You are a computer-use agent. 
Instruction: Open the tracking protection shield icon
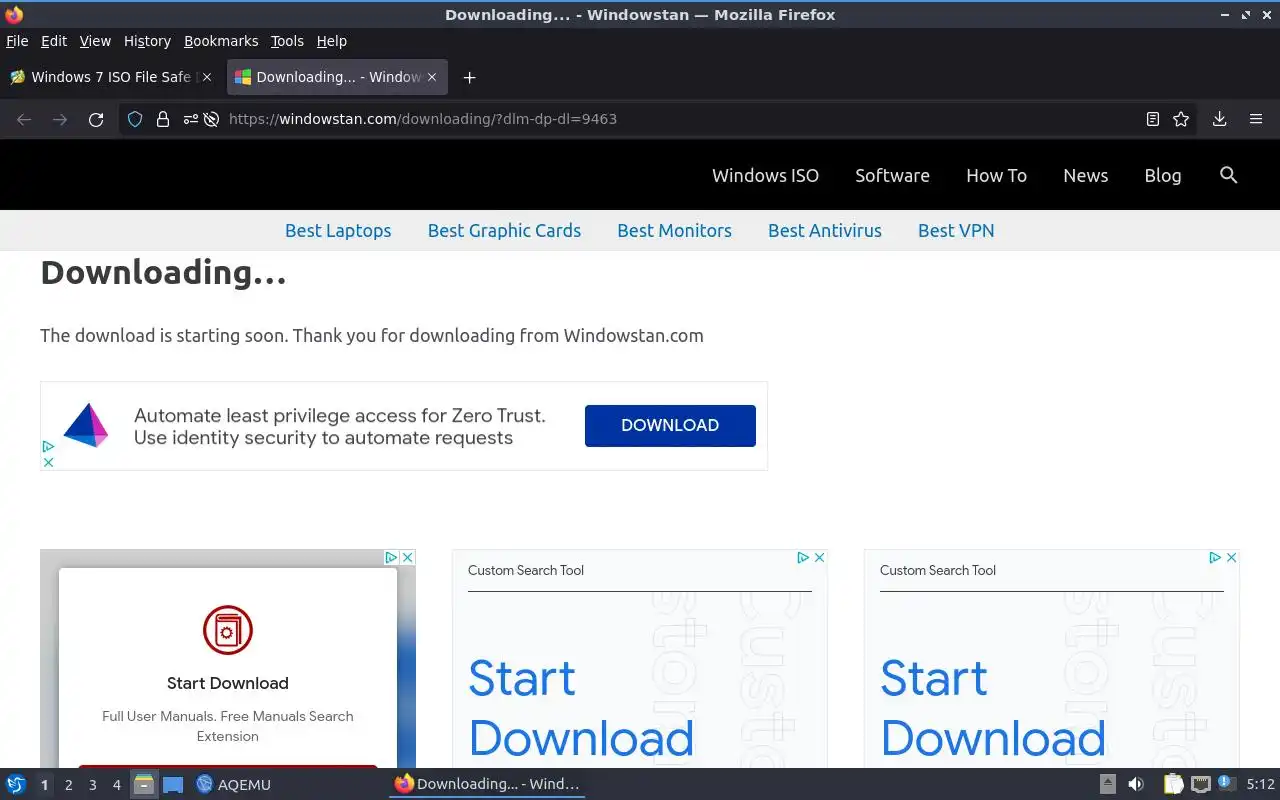135,119
